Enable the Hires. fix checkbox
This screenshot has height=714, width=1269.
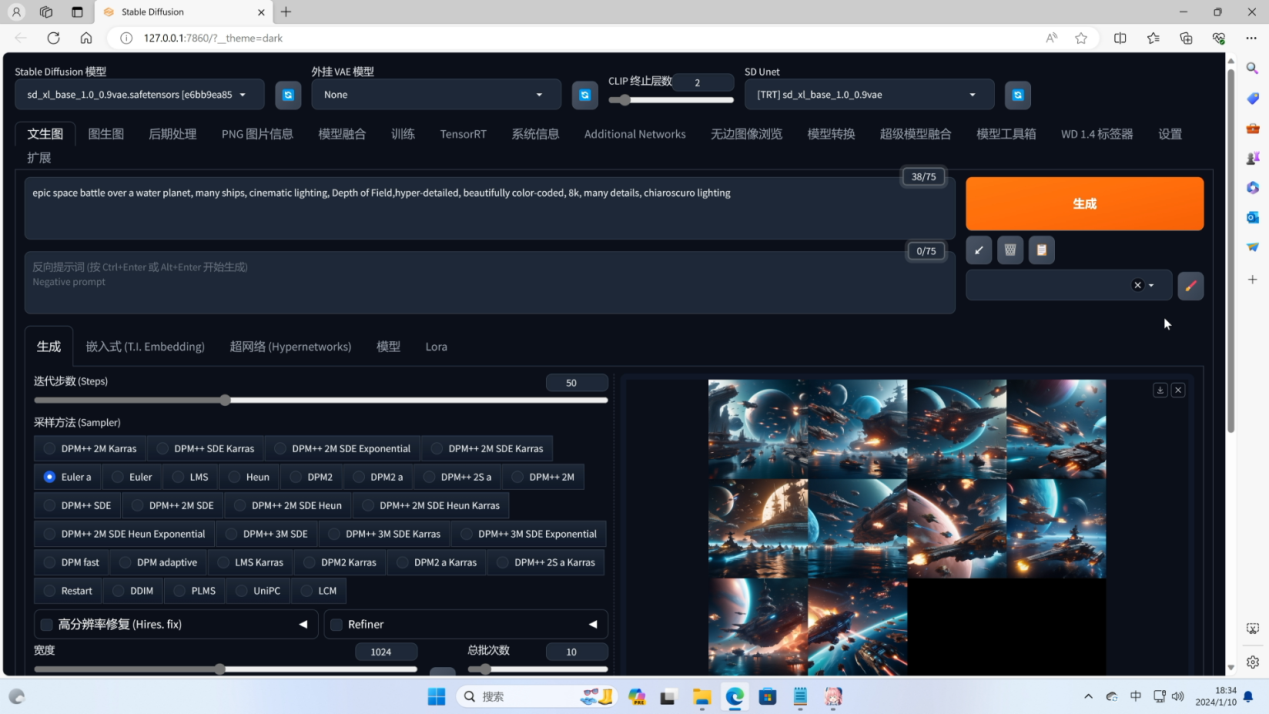(46, 625)
